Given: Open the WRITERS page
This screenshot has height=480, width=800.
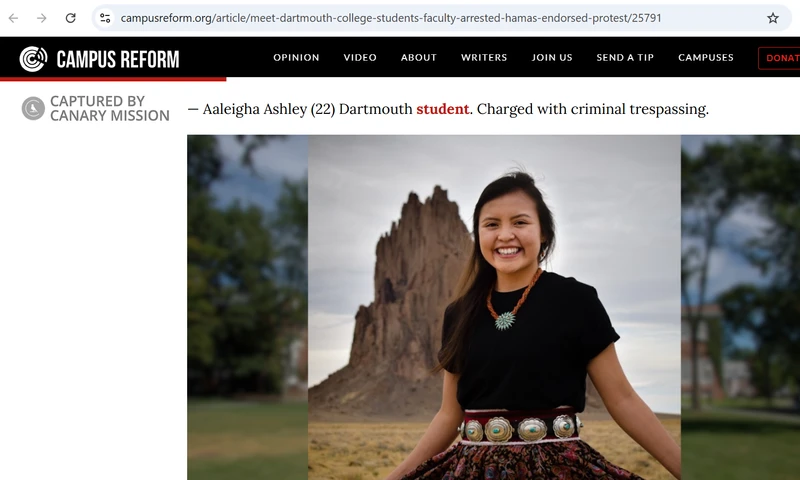Looking at the screenshot, I should coord(484,58).
